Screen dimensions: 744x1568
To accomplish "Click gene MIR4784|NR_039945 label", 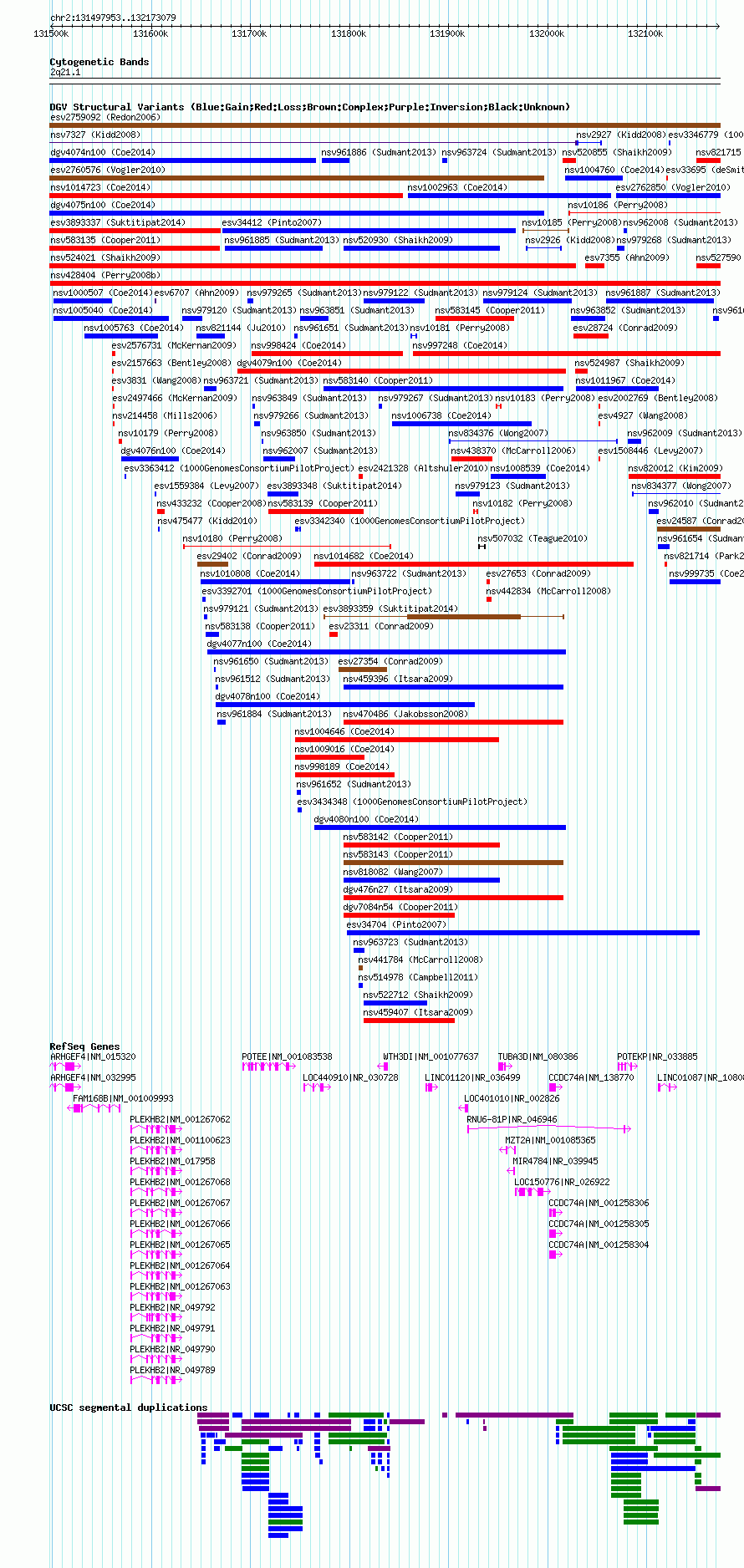I will point(555,1161).
